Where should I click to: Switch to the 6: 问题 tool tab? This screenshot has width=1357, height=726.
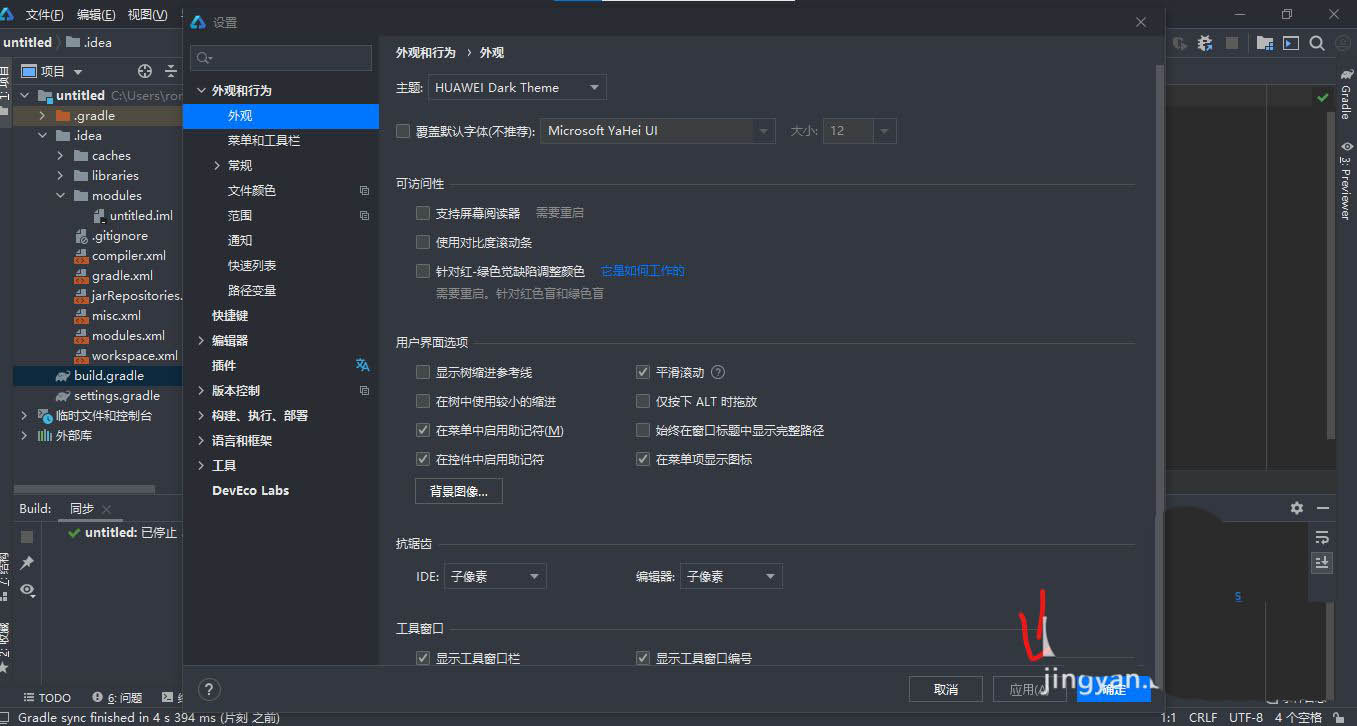pyautogui.click(x=117, y=697)
